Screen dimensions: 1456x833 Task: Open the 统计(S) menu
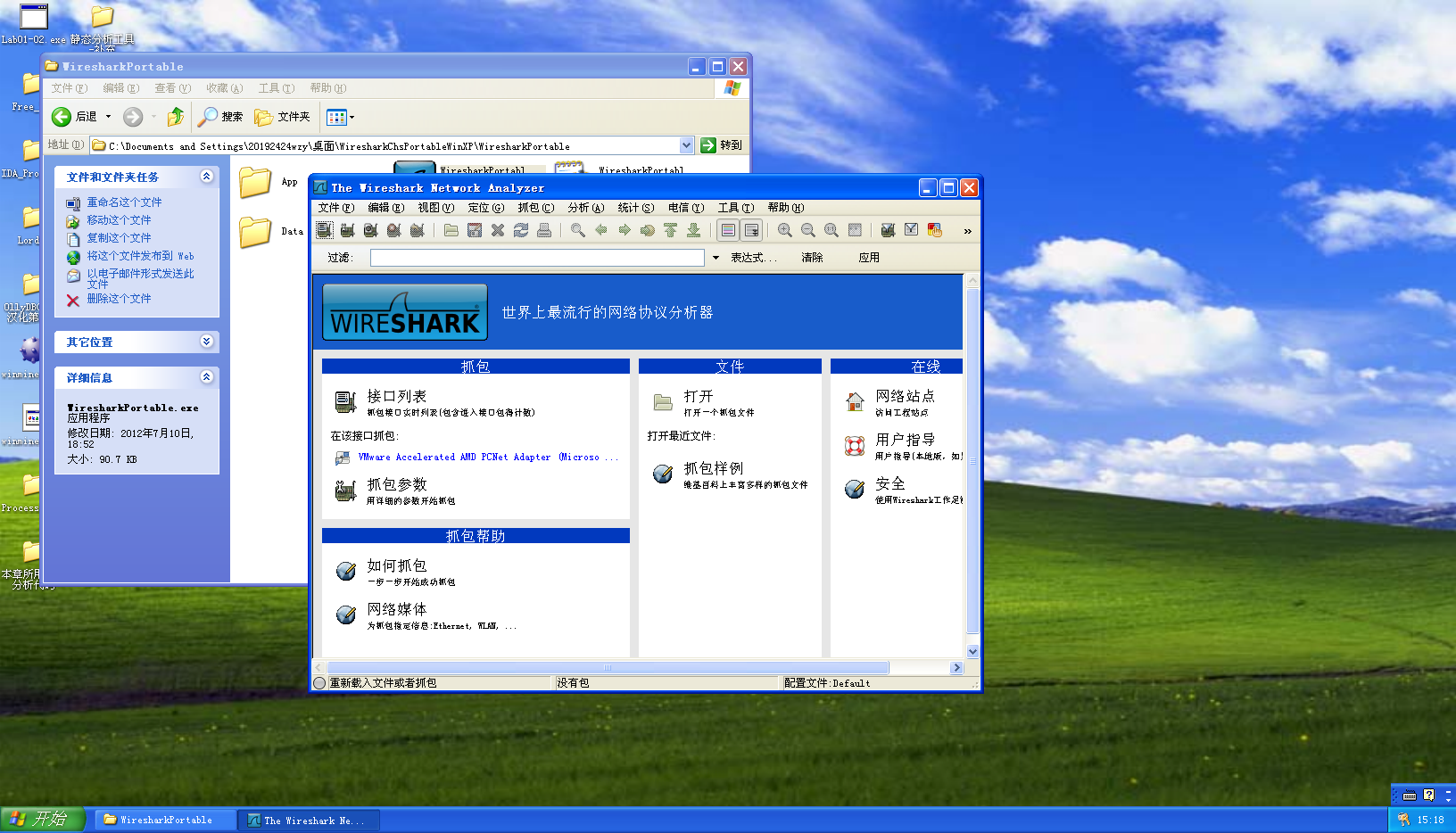636,208
